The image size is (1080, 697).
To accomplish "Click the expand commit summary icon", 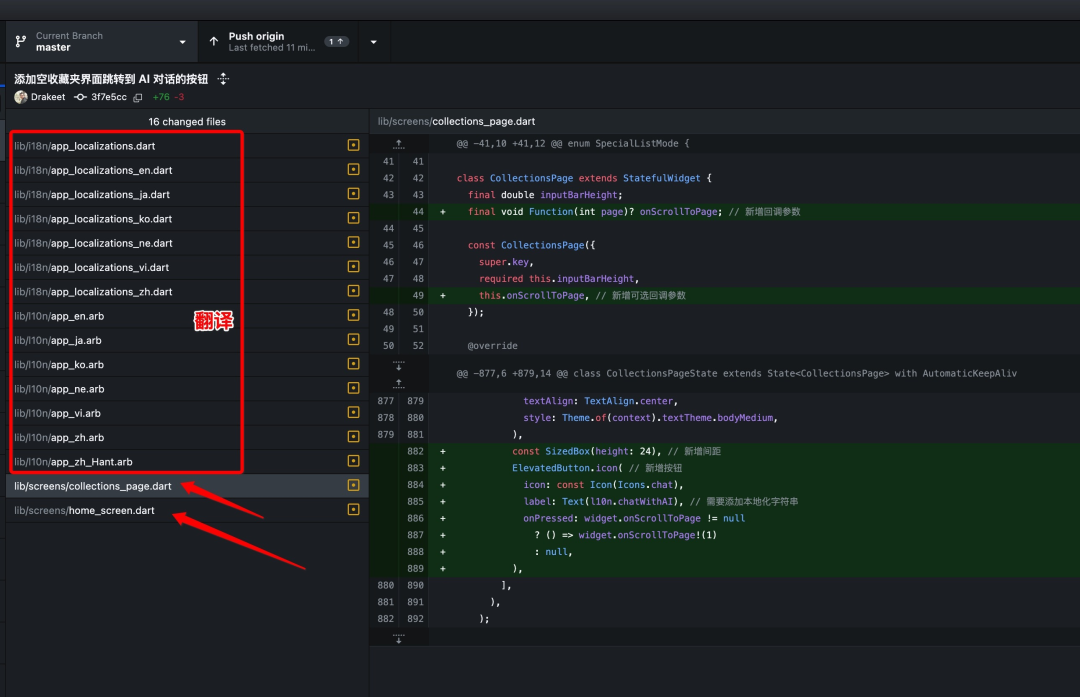I will tap(223, 79).
